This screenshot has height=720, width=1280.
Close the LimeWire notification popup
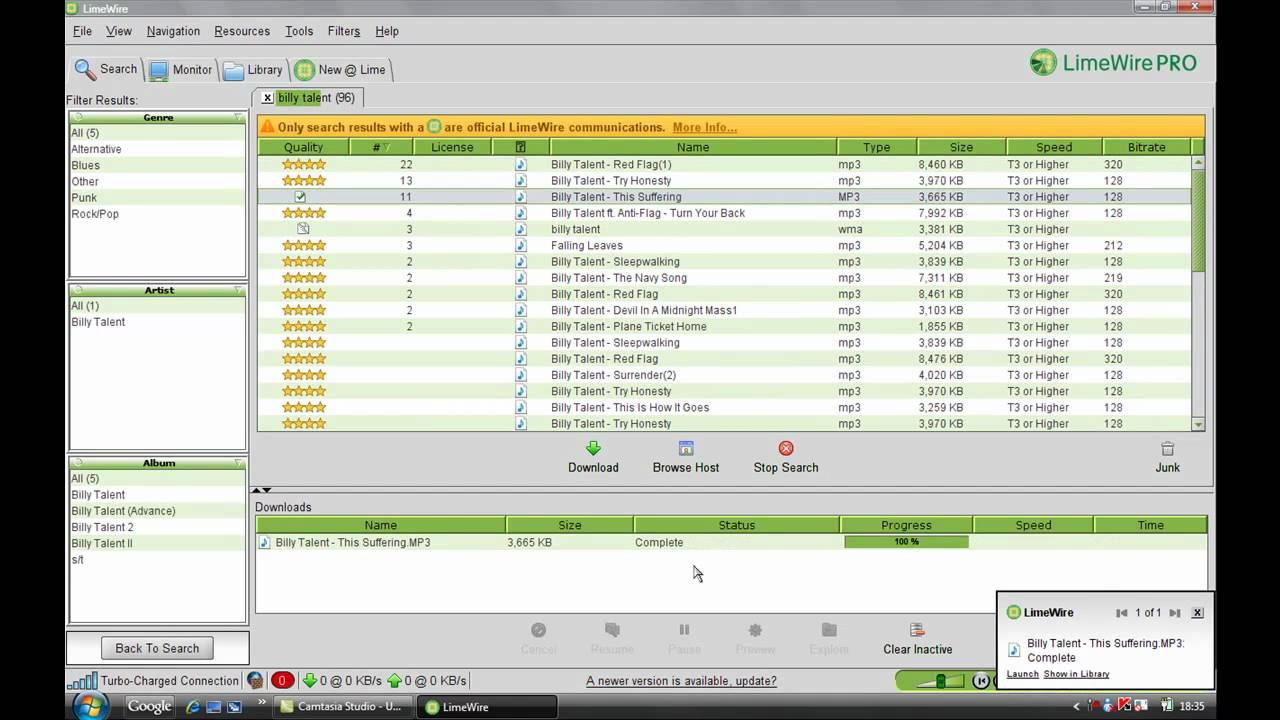tap(1197, 613)
